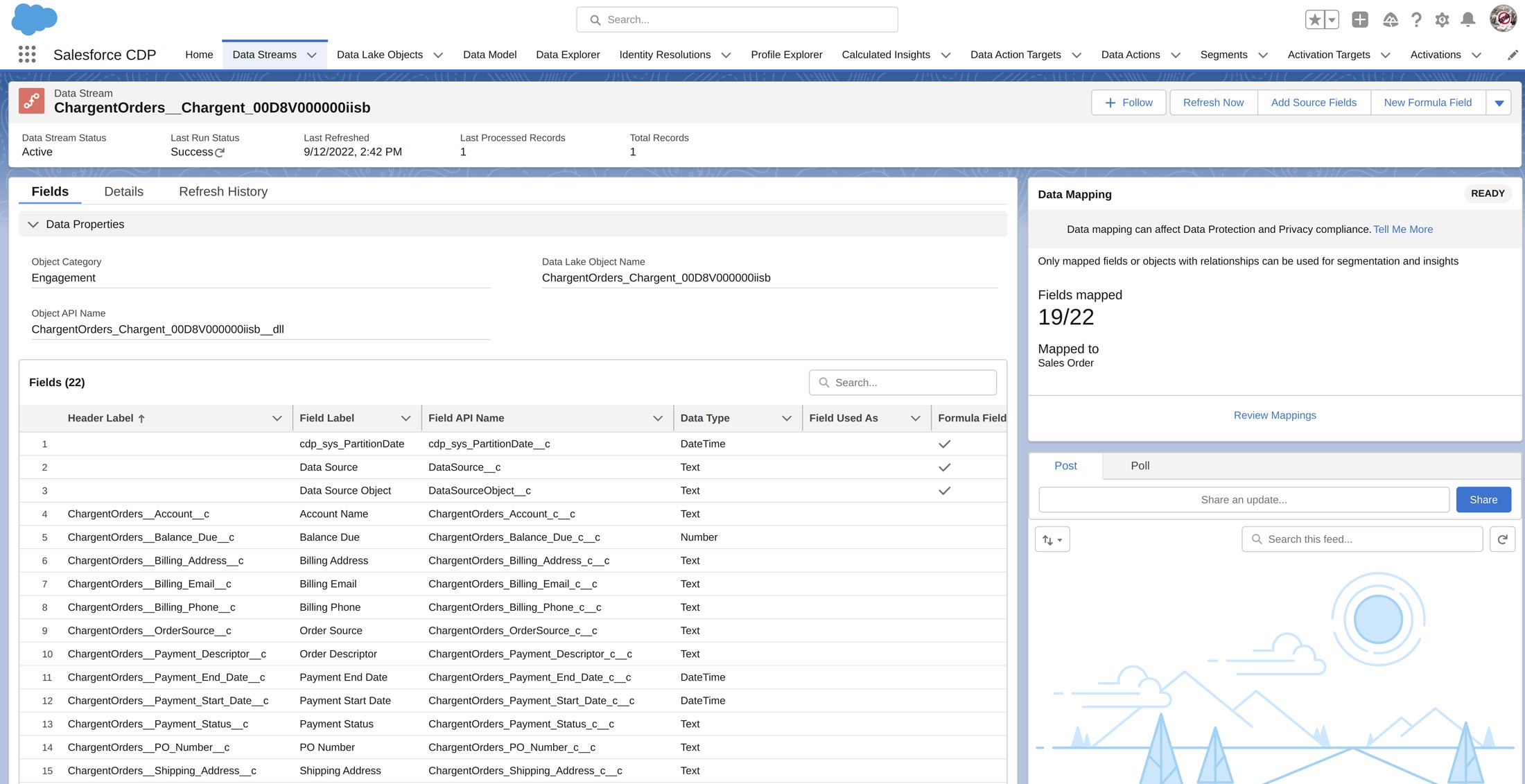
Task: Open the Data Action Targets dropdown chevron
Action: pos(1077,55)
